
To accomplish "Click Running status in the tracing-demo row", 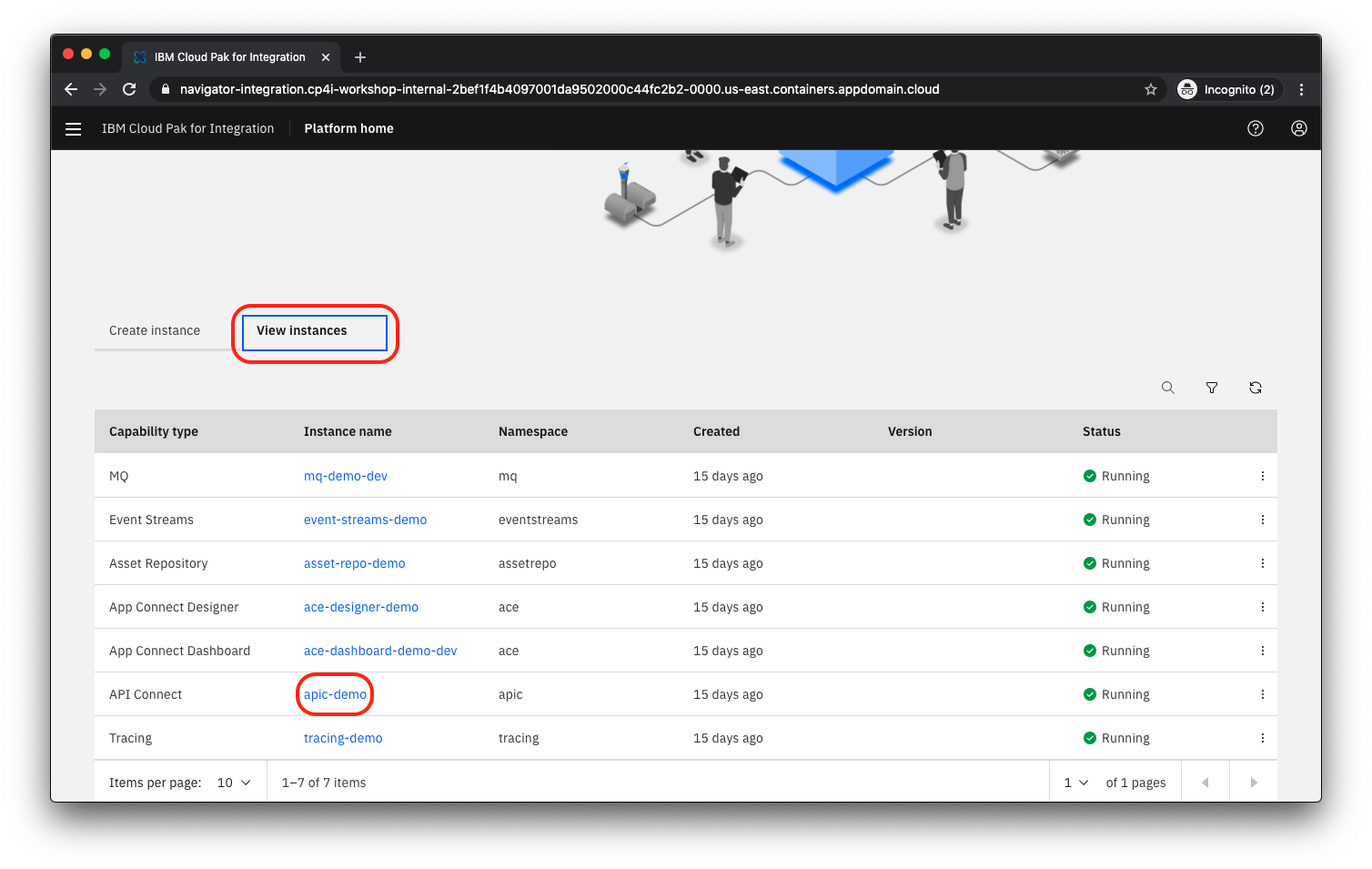I will click(x=1116, y=738).
